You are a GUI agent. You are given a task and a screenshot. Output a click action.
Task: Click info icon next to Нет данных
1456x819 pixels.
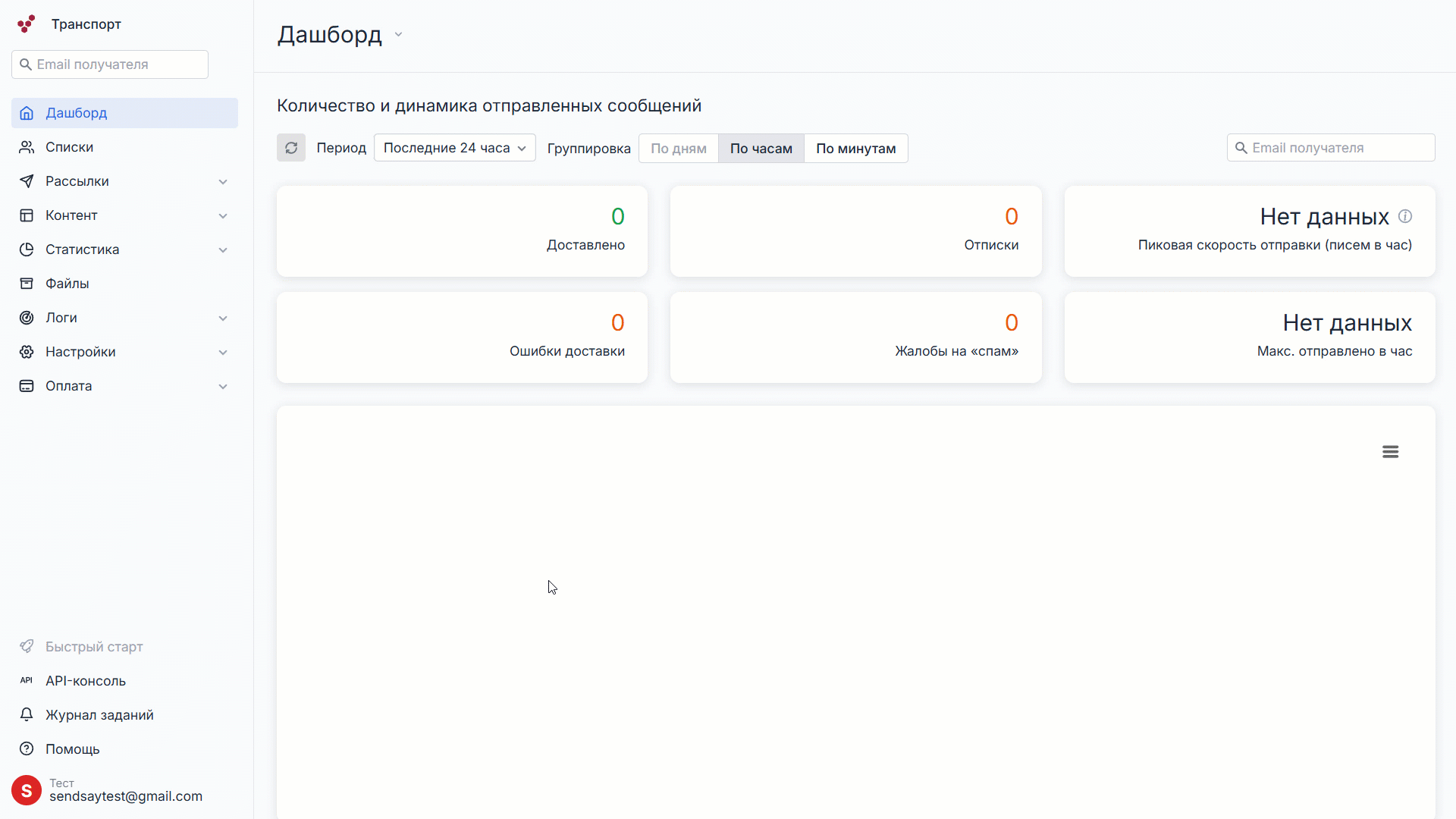point(1405,216)
